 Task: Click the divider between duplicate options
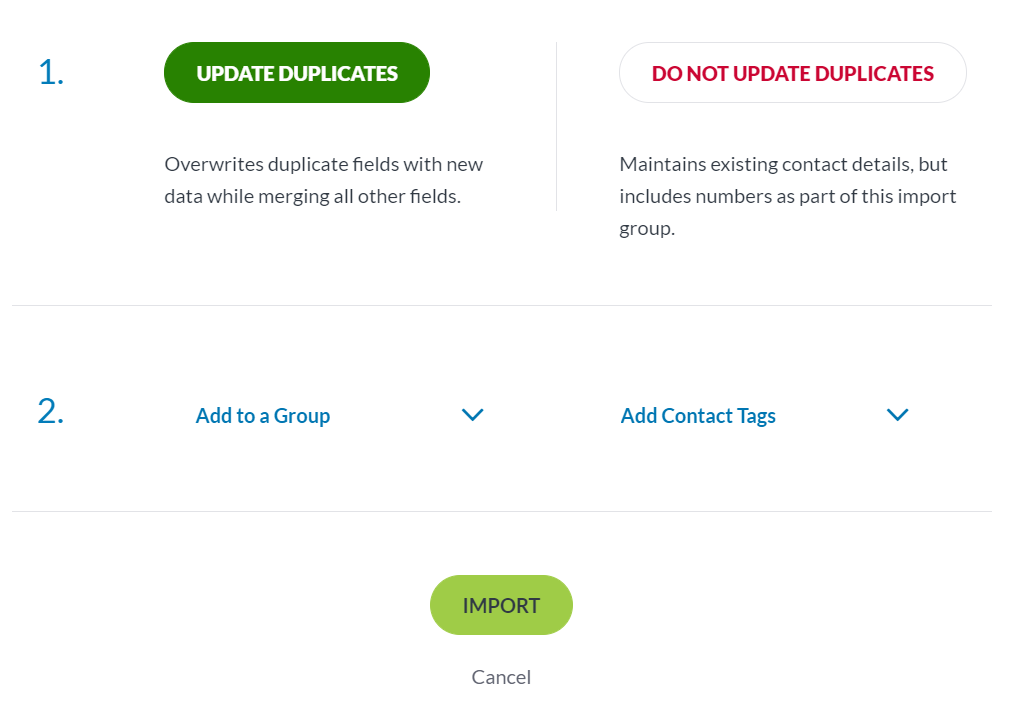(557, 125)
